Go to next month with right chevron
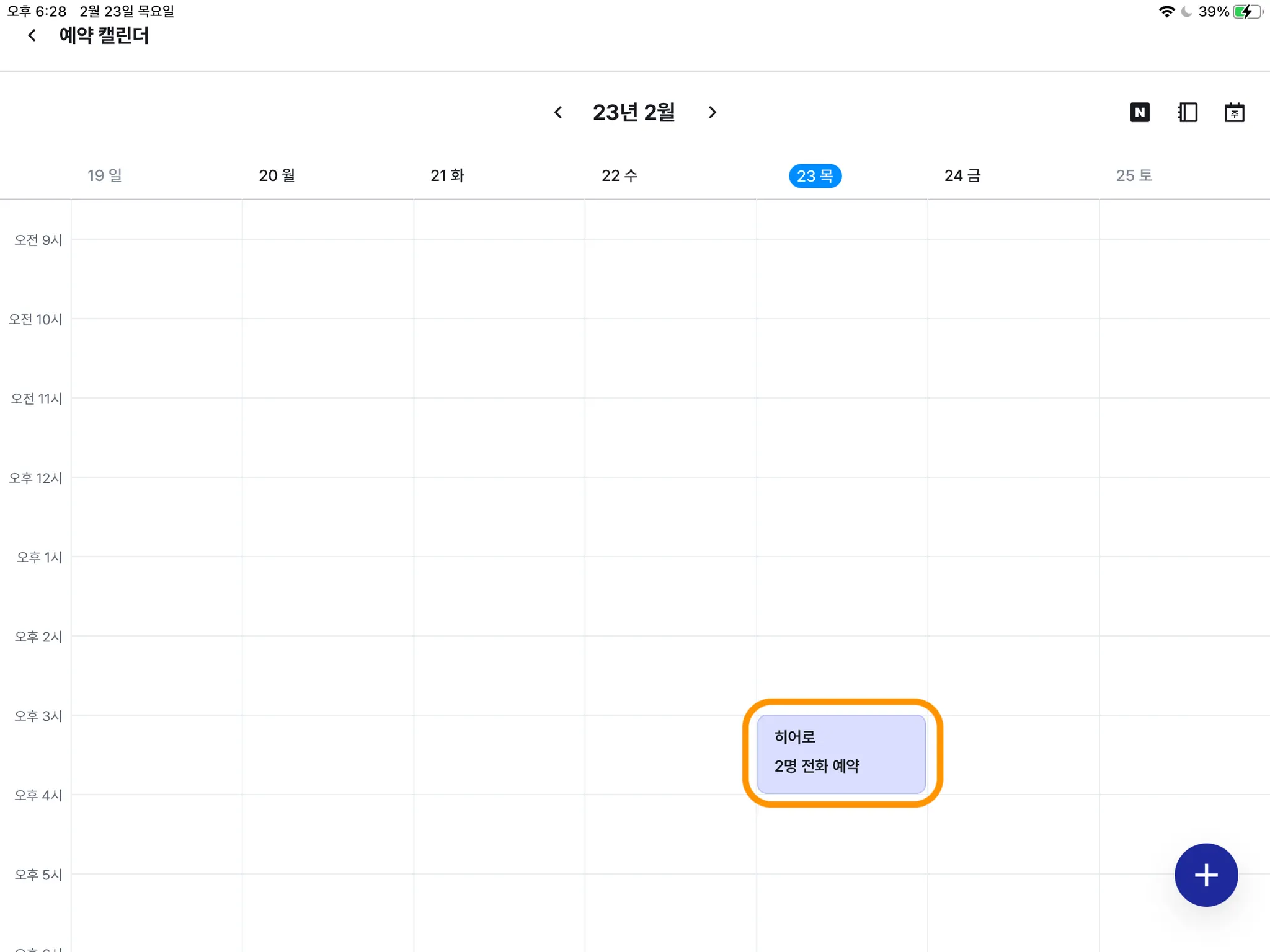1270x952 pixels. 712,112
